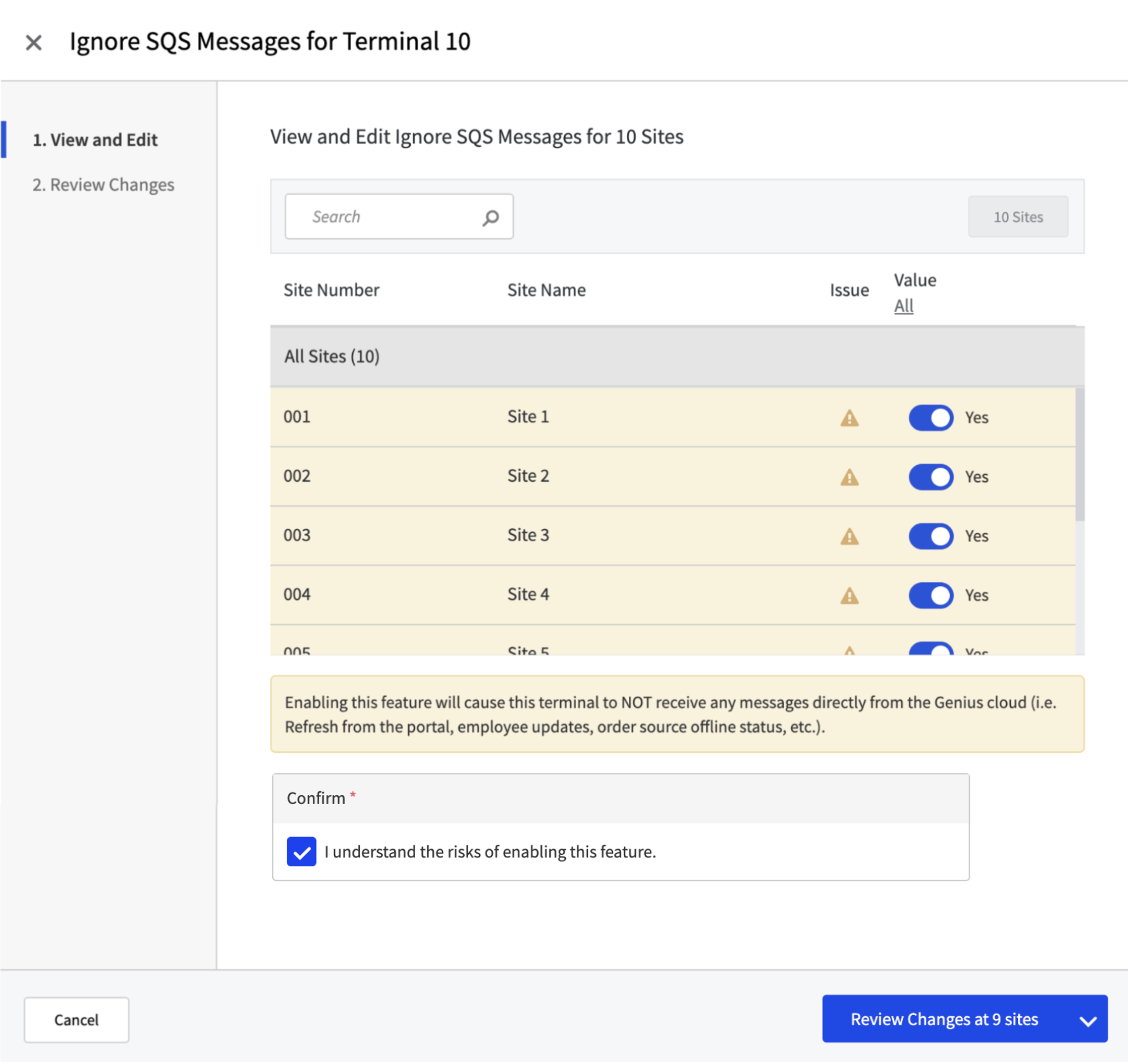Toggle the Site 1 value switch

point(931,418)
